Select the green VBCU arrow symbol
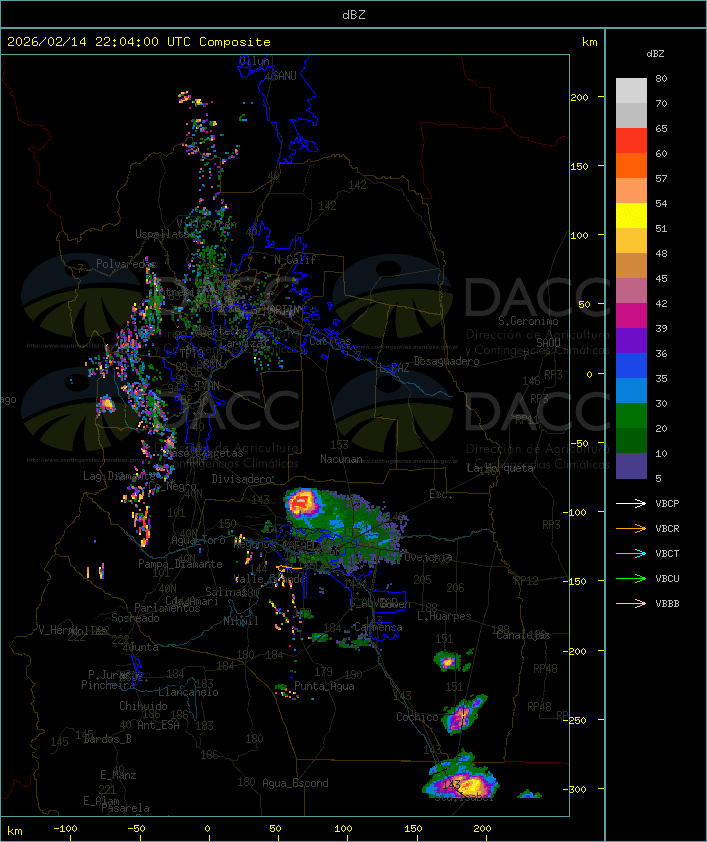 [631, 578]
